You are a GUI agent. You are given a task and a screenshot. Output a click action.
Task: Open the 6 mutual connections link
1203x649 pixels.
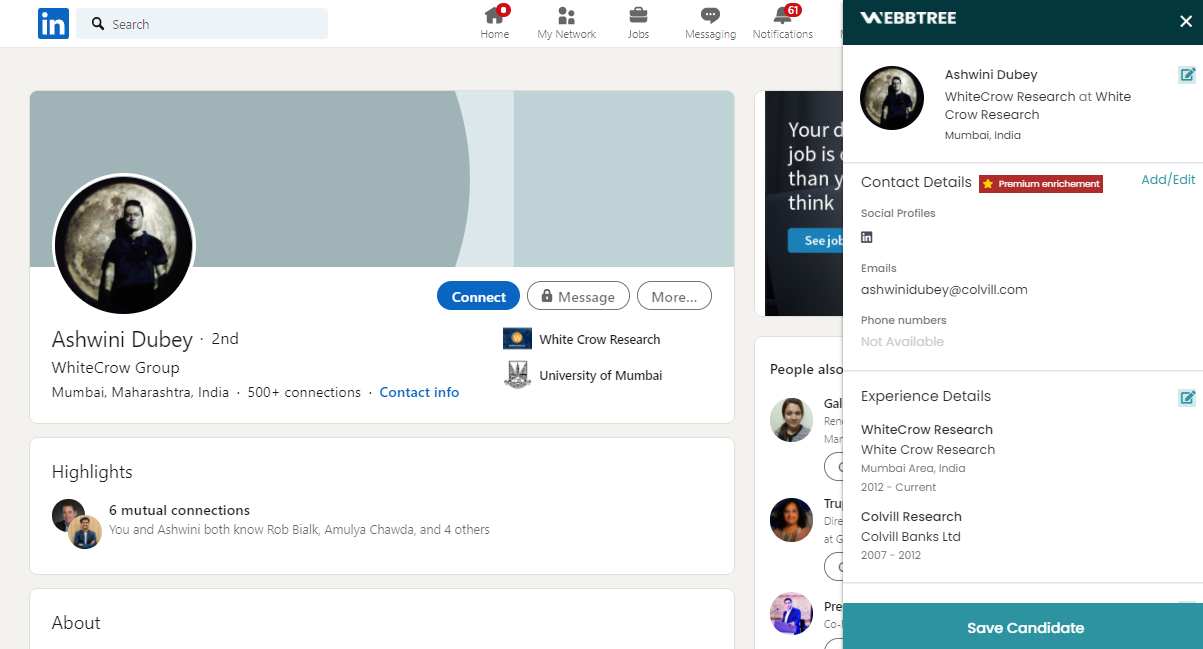pyautogui.click(x=179, y=510)
